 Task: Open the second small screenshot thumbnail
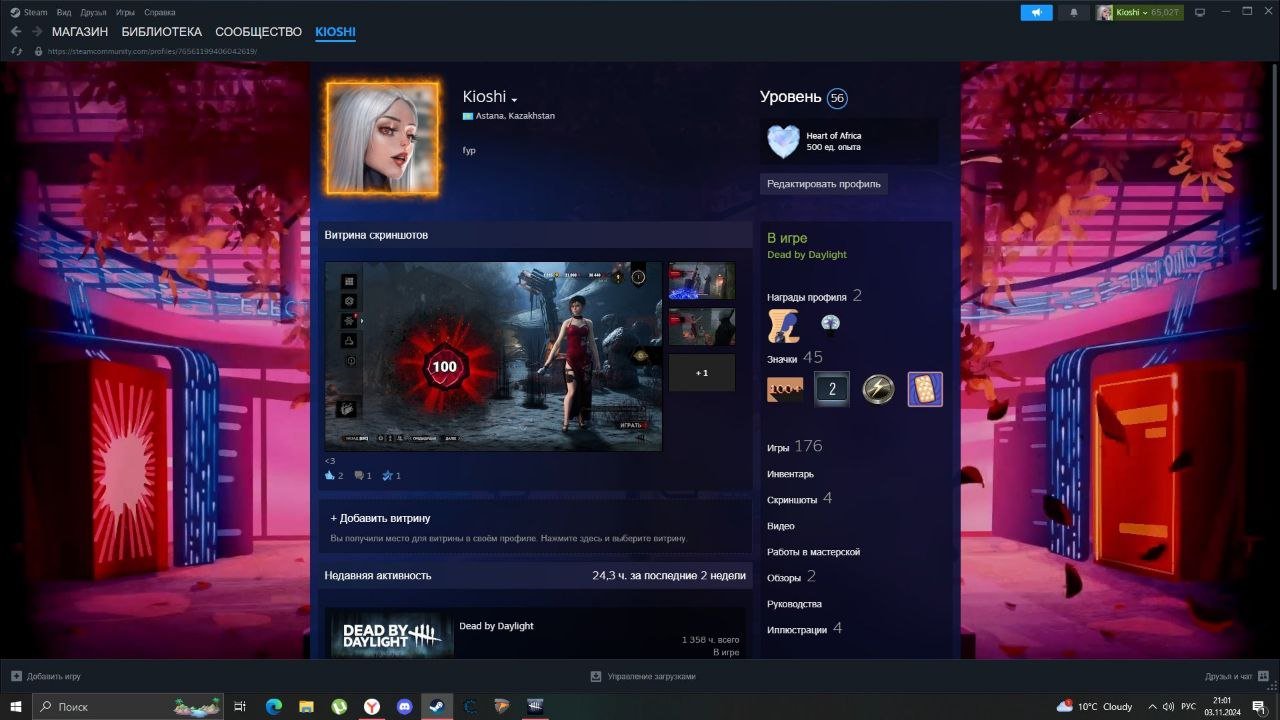pos(701,326)
